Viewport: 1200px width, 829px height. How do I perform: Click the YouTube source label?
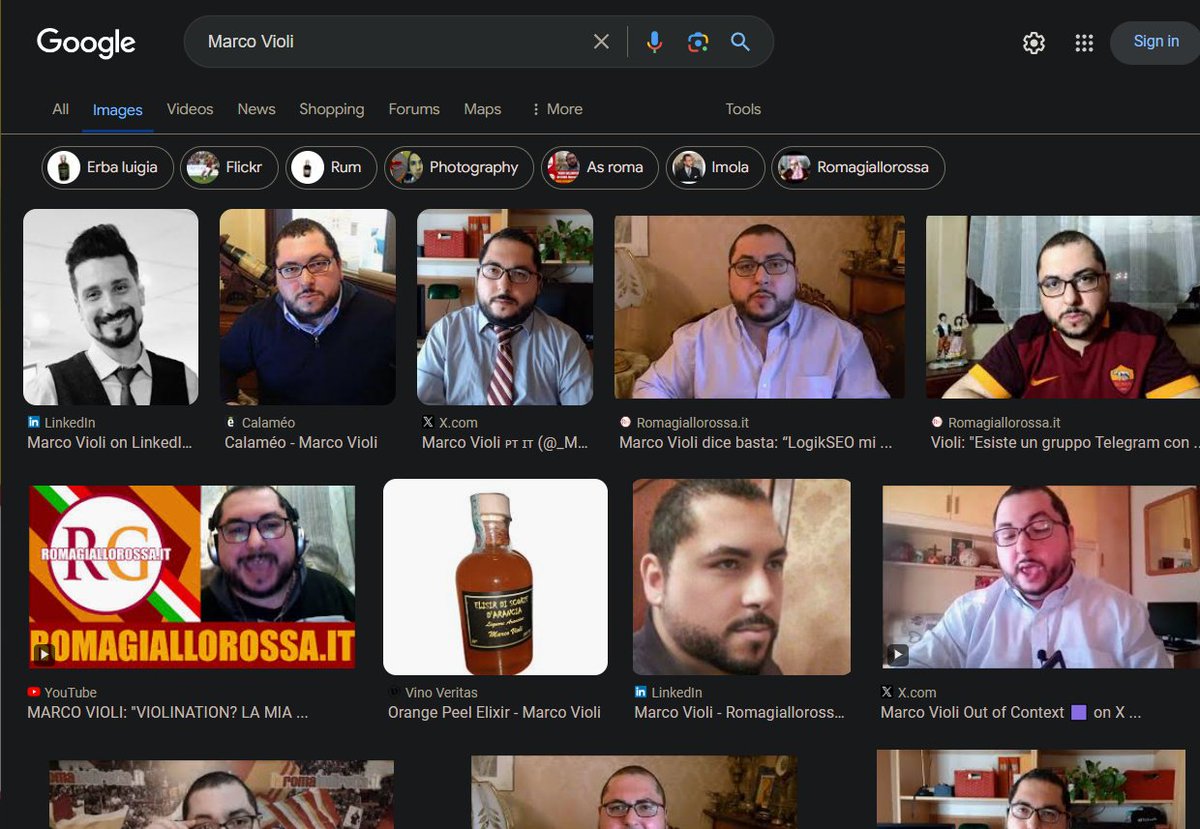coord(70,692)
